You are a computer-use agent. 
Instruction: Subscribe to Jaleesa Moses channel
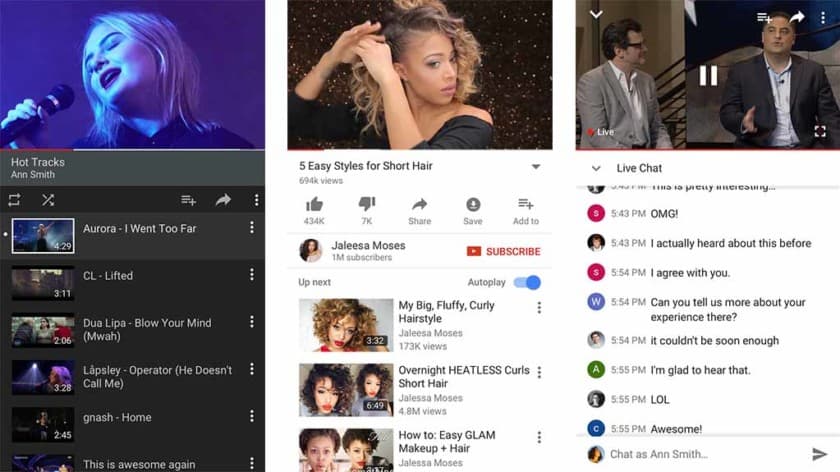click(503, 251)
